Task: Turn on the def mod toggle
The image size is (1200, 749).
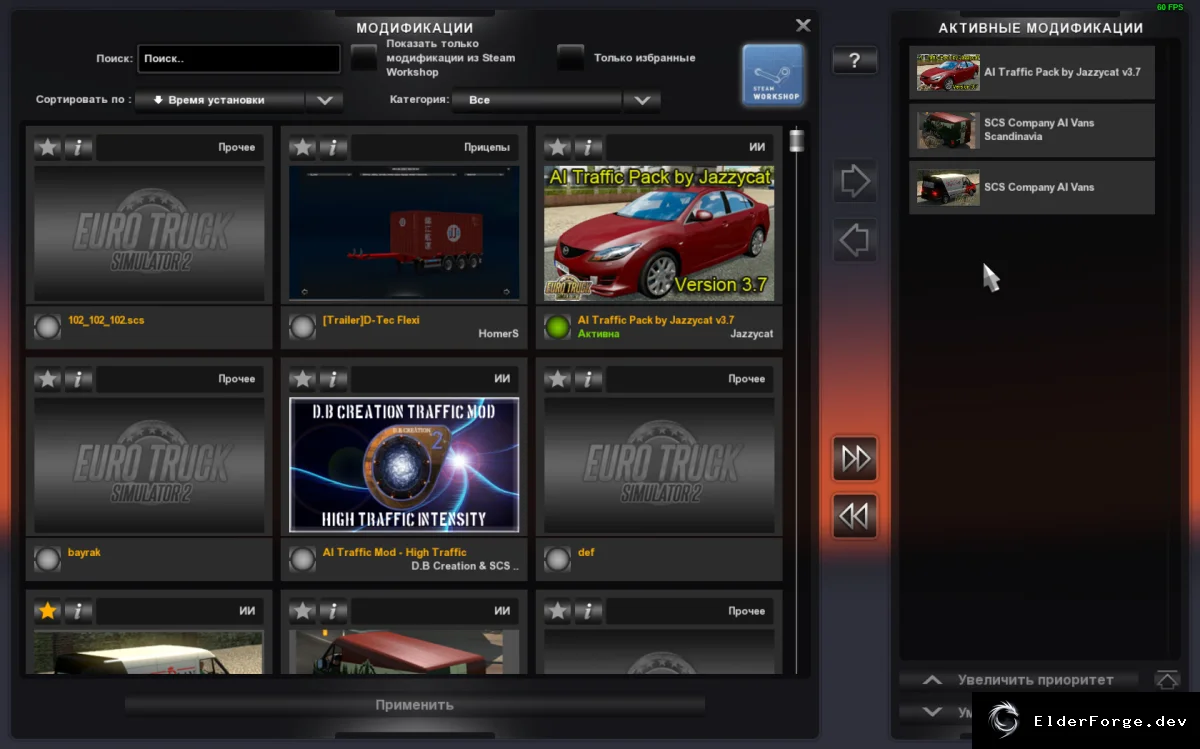Action: point(557,559)
